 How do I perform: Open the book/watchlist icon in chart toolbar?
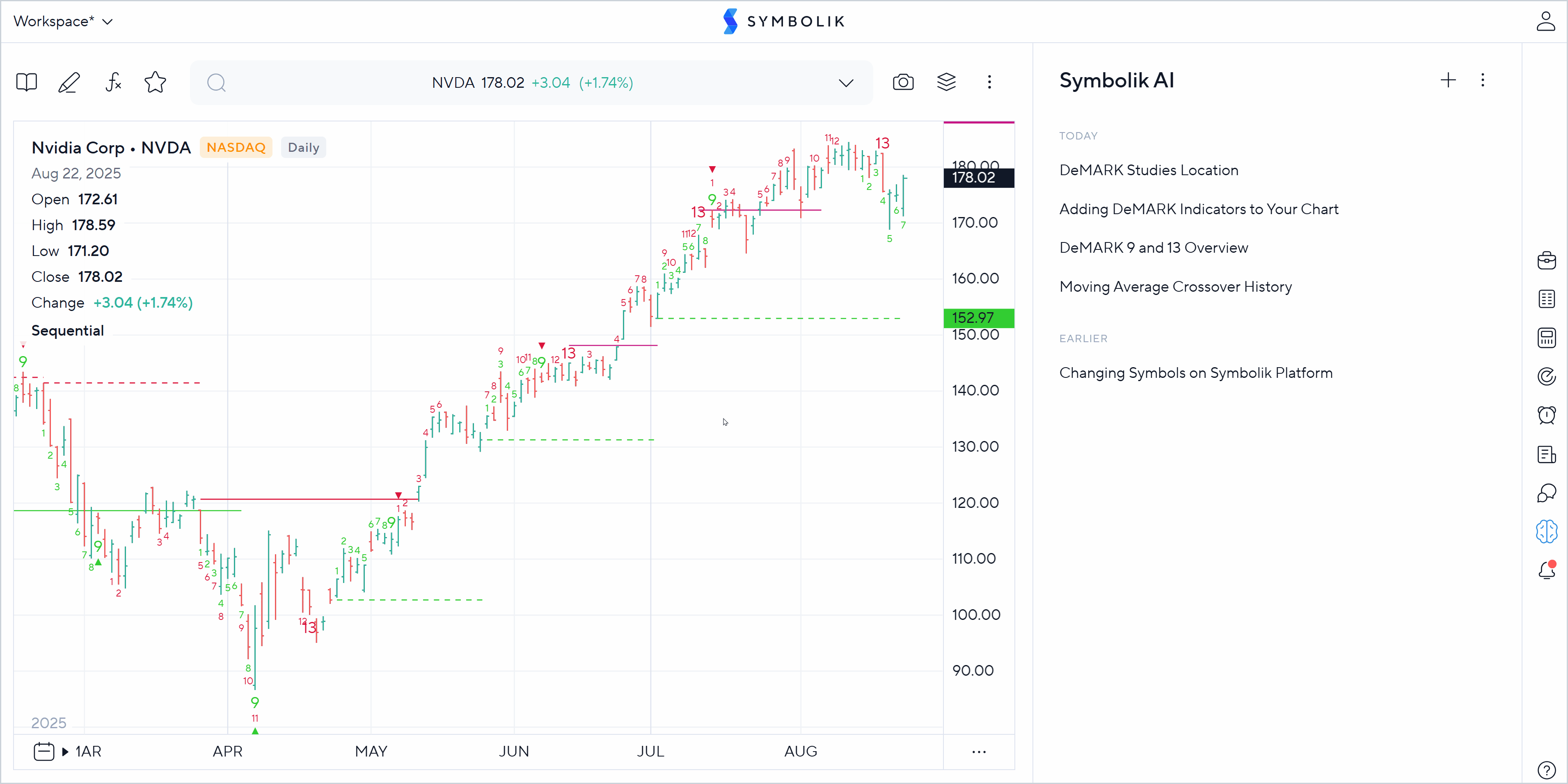(x=26, y=82)
